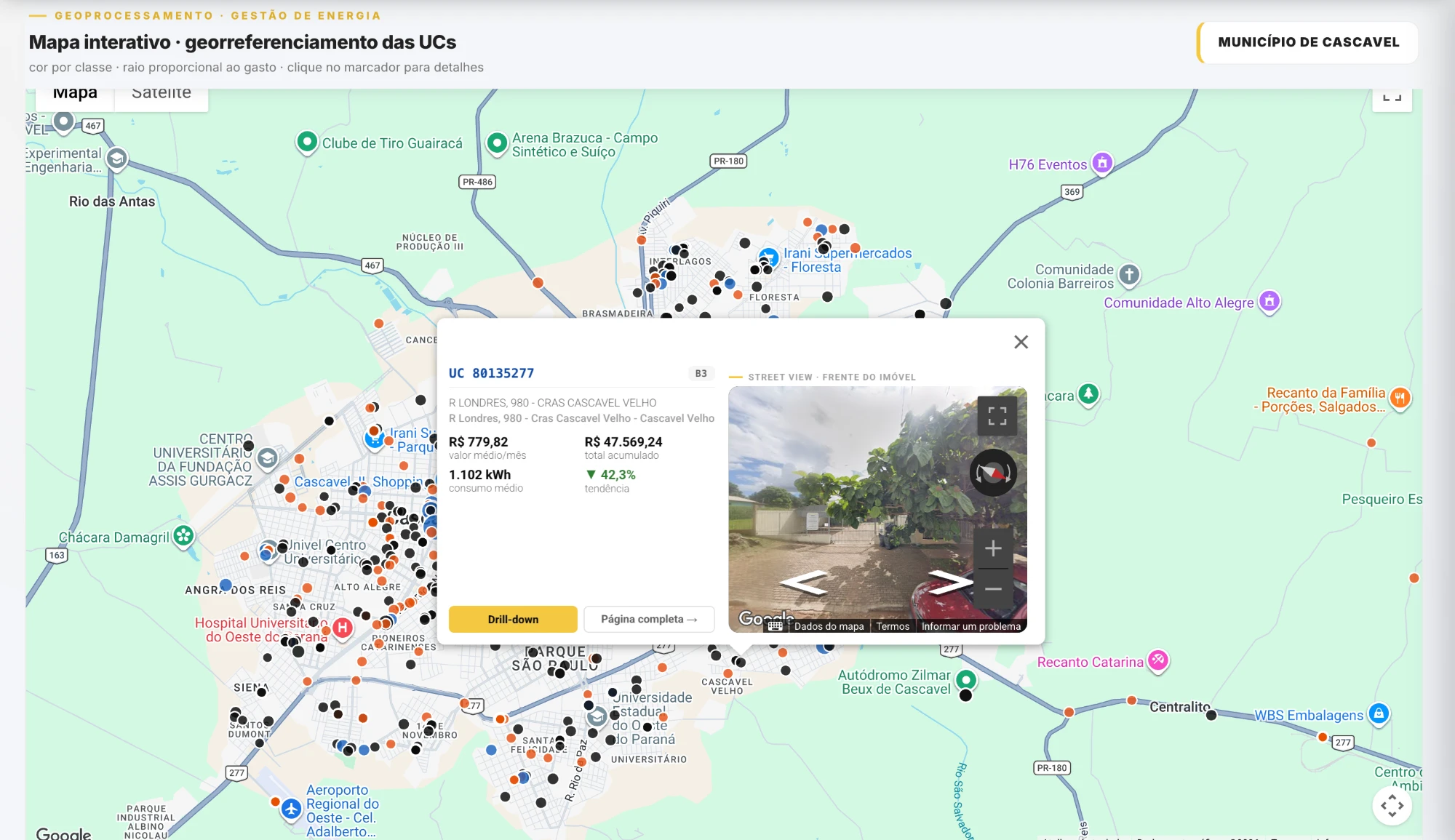Open map camera pan control
This screenshot has width=1455, height=840.
[x=1392, y=806]
